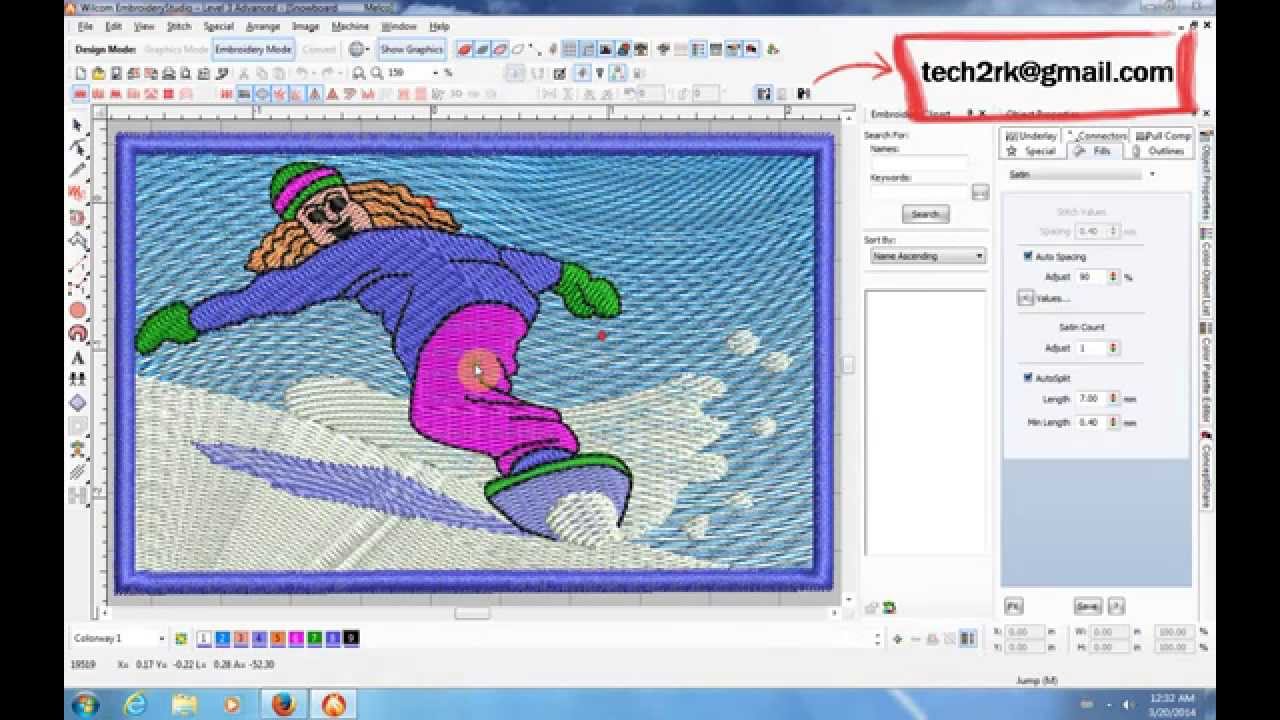Click the Min Length spinner
1280x720 pixels.
coord(1113,423)
